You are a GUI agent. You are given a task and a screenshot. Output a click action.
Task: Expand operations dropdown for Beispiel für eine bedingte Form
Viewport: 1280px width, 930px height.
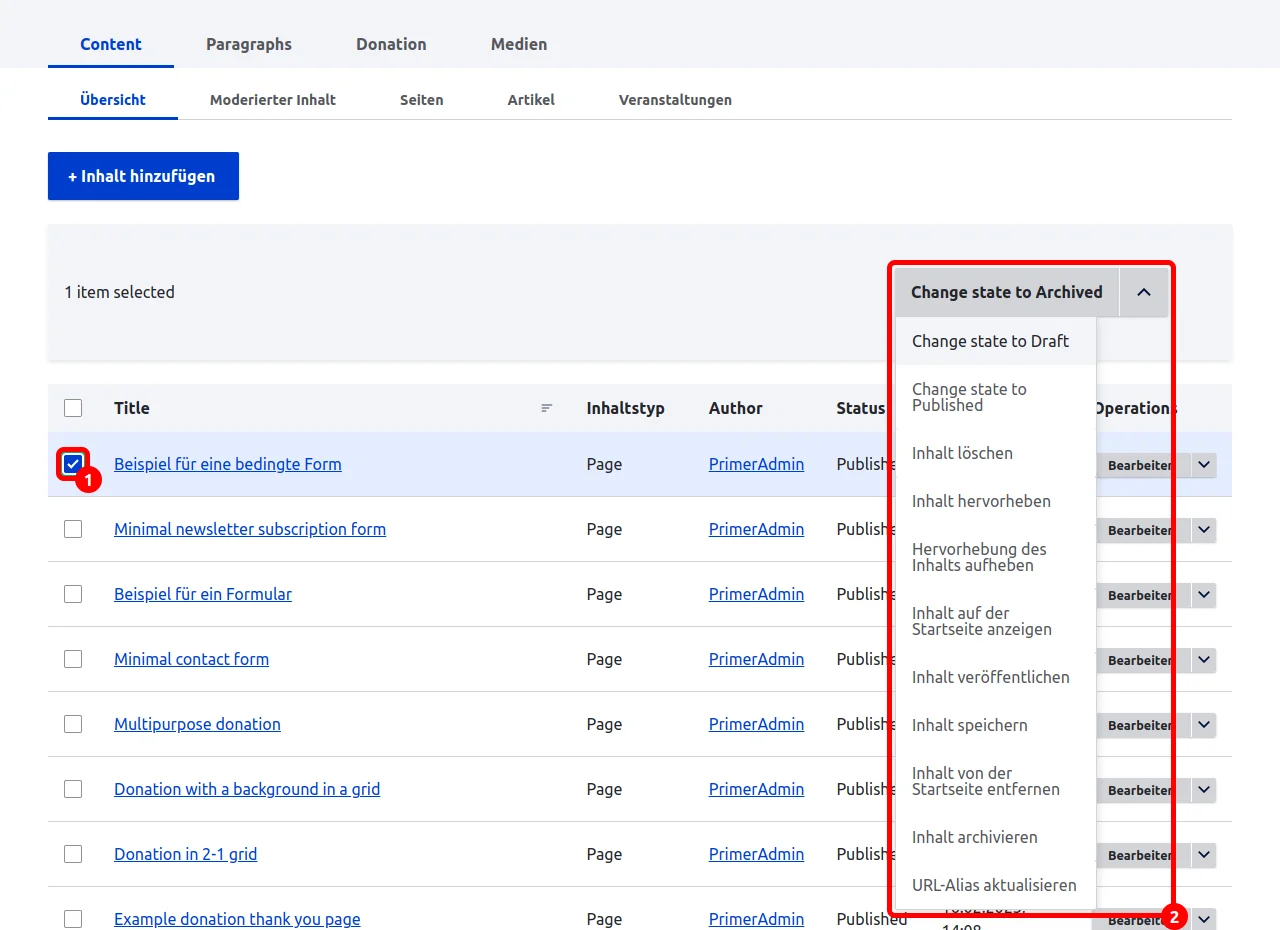pos(1204,465)
